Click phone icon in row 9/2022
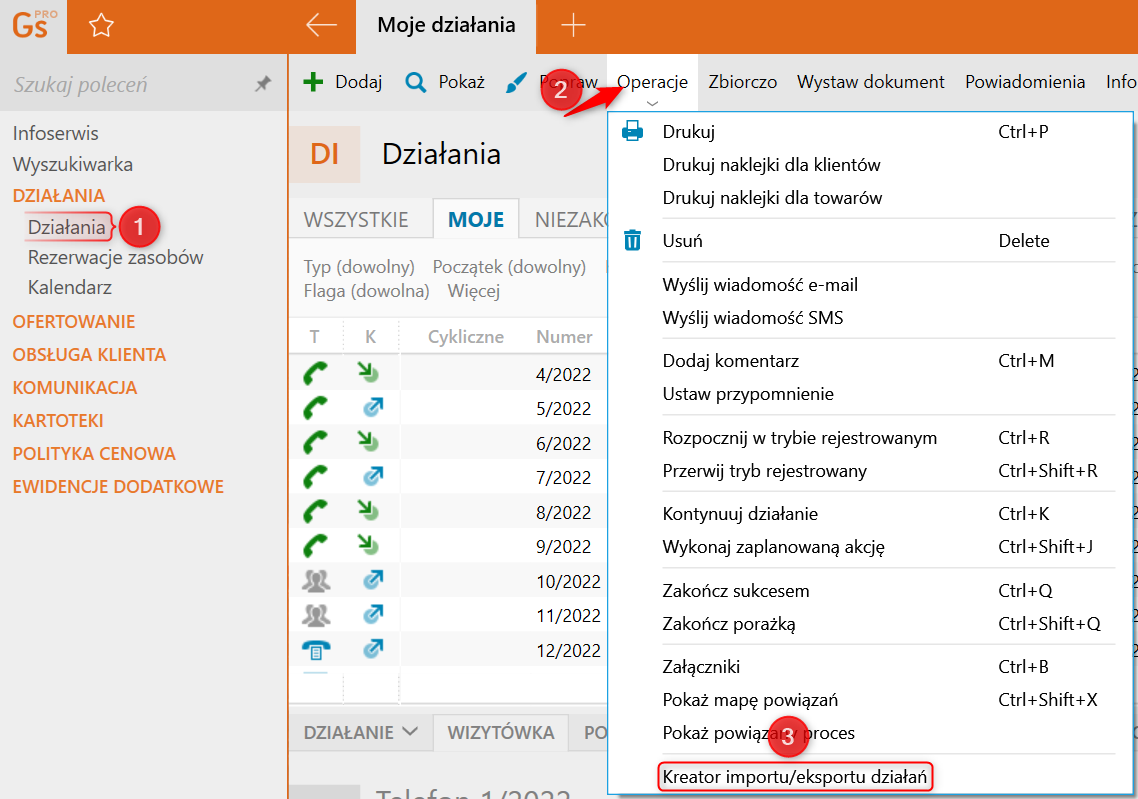The width and height of the screenshot is (1138, 799). point(315,545)
